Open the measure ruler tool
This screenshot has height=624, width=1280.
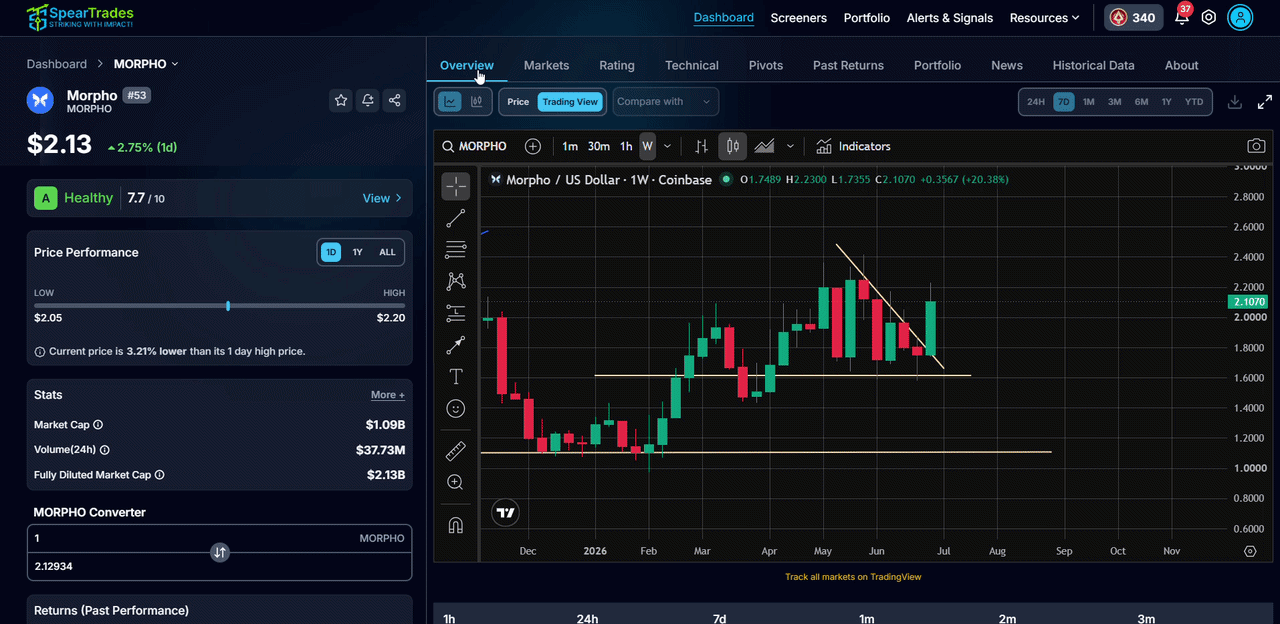click(x=456, y=451)
